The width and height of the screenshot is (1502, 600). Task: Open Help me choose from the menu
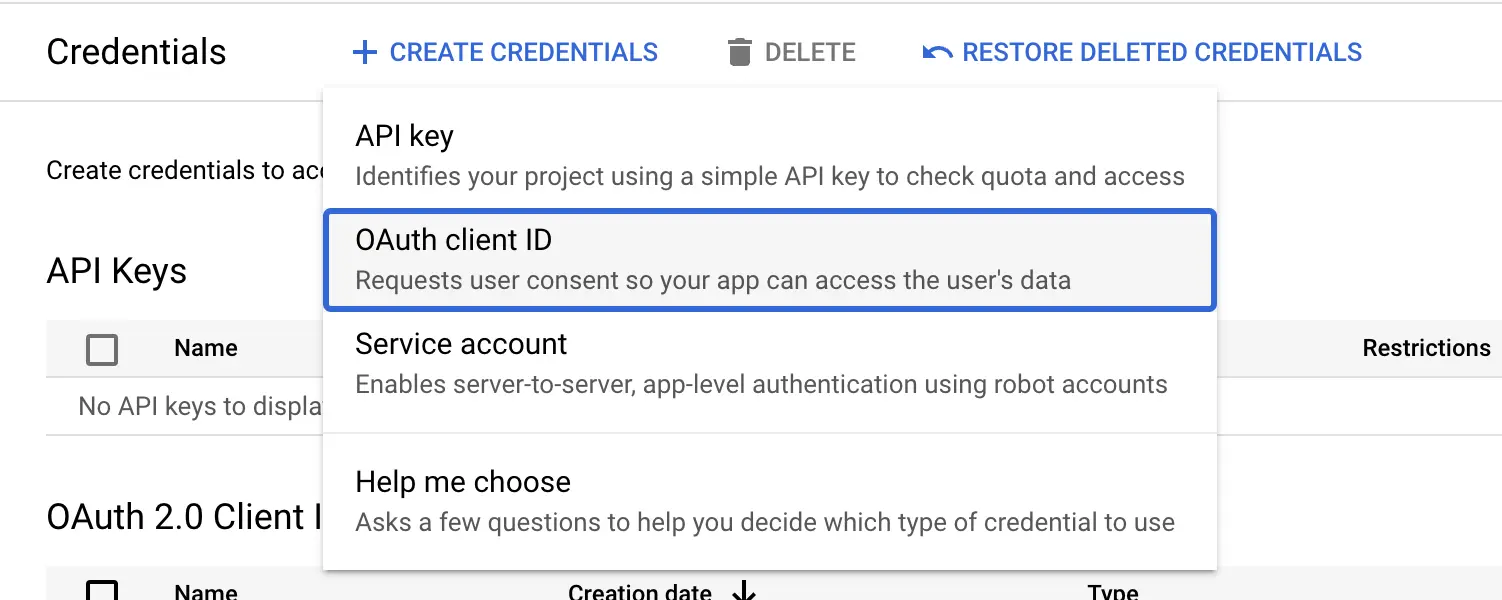pos(770,500)
